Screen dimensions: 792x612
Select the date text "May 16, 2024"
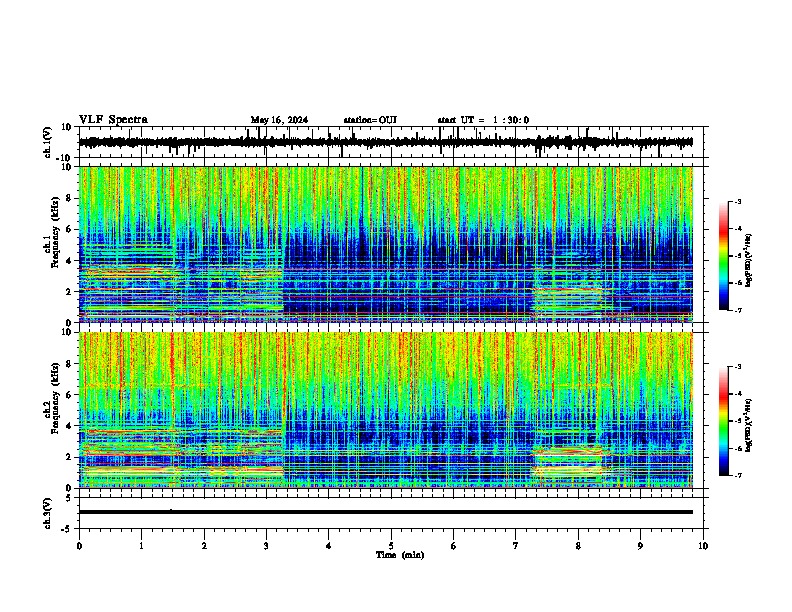pyautogui.click(x=279, y=120)
